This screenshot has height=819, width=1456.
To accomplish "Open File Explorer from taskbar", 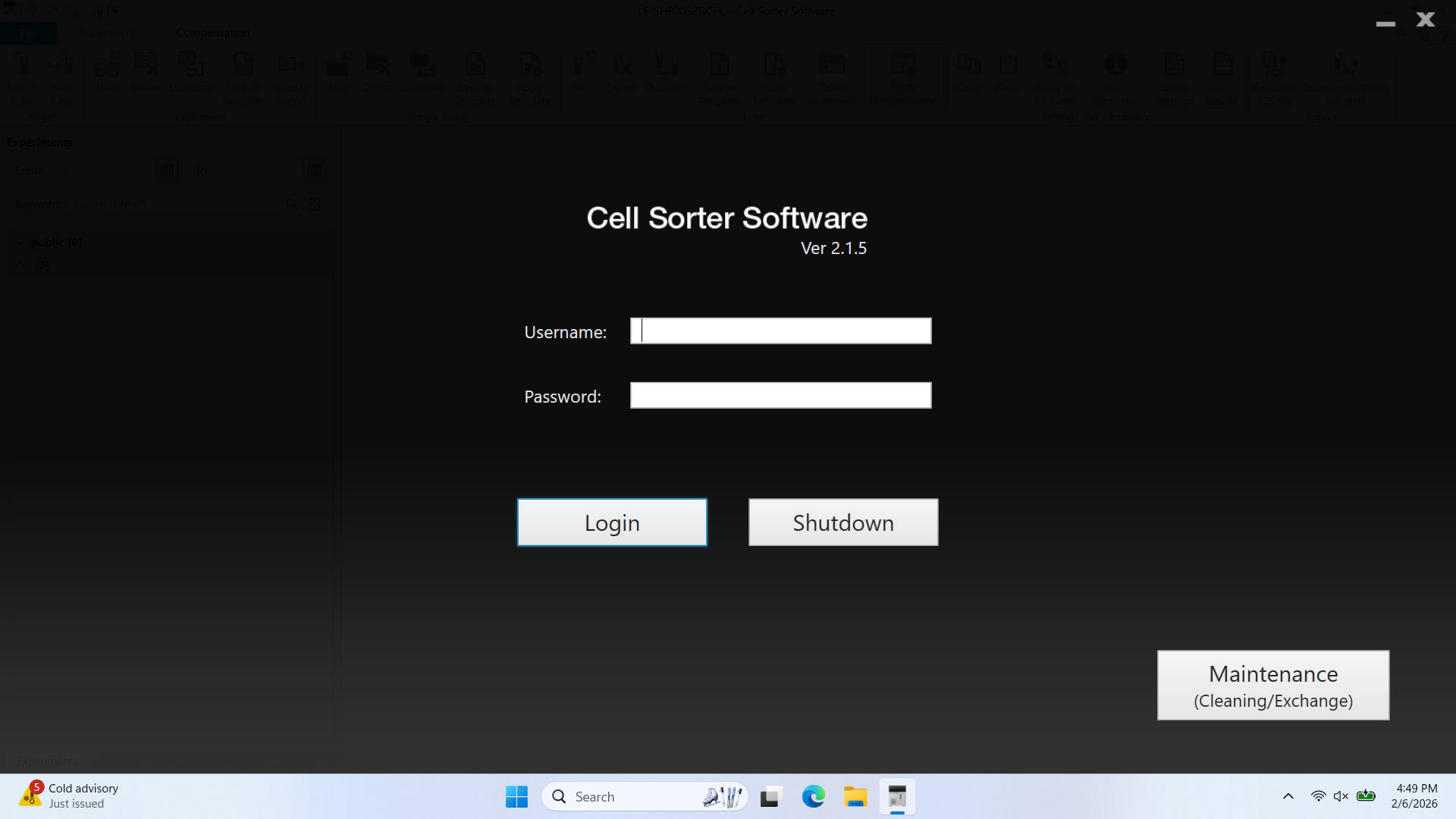I will pyautogui.click(x=855, y=796).
